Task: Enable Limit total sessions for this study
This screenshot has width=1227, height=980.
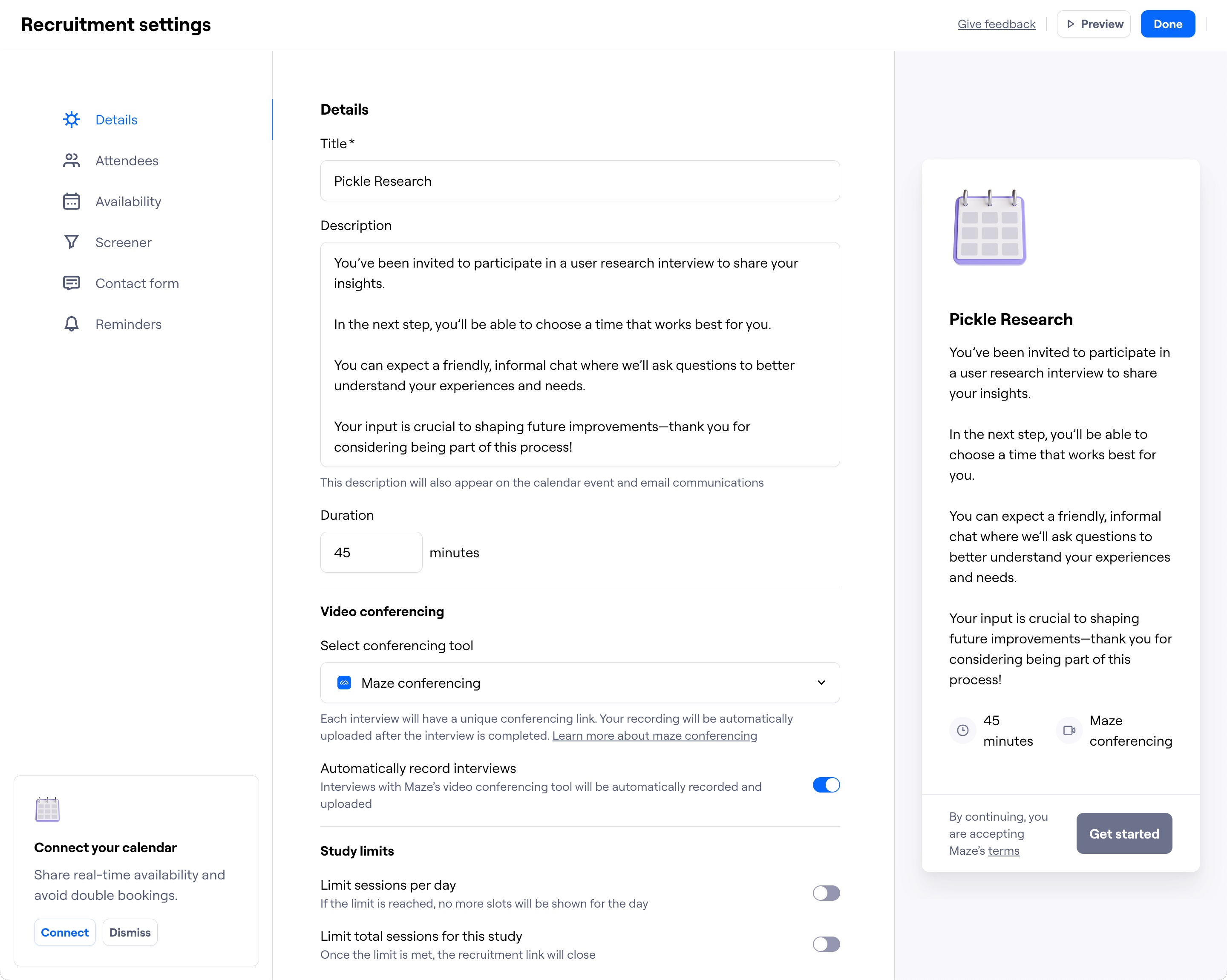Action: (x=826, y=944)
